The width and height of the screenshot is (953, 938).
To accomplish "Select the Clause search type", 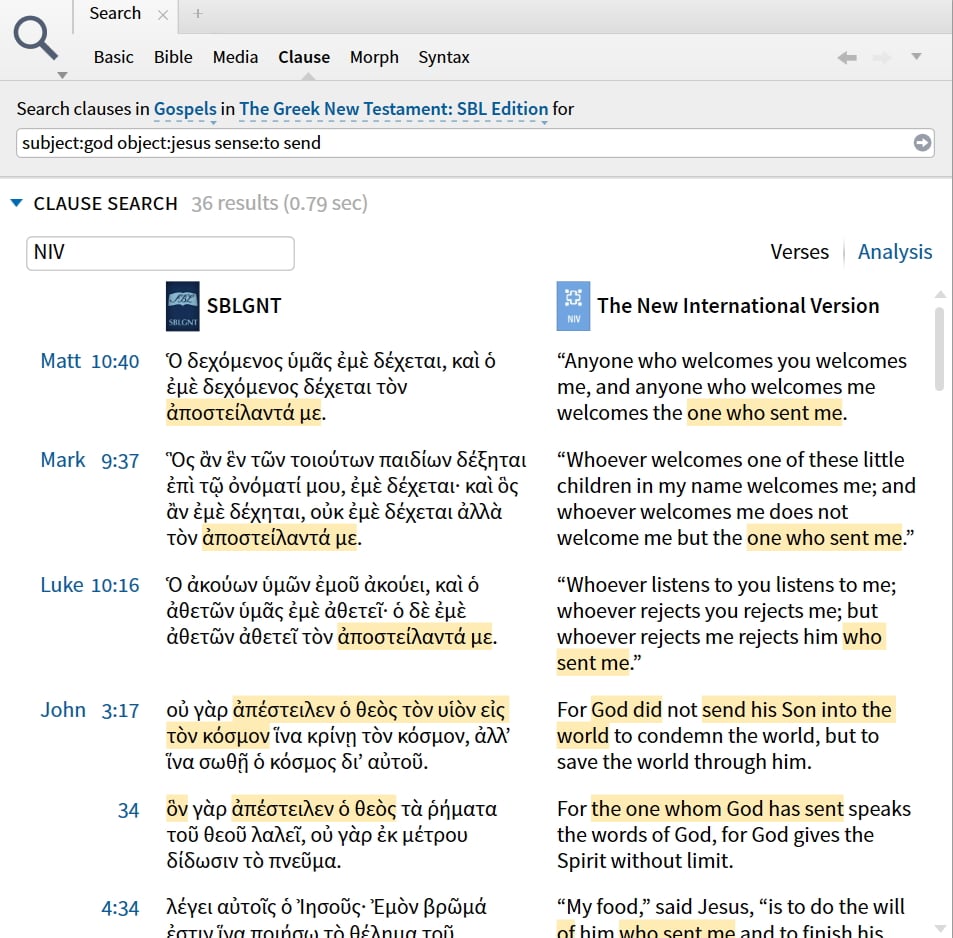I will 304,57.
